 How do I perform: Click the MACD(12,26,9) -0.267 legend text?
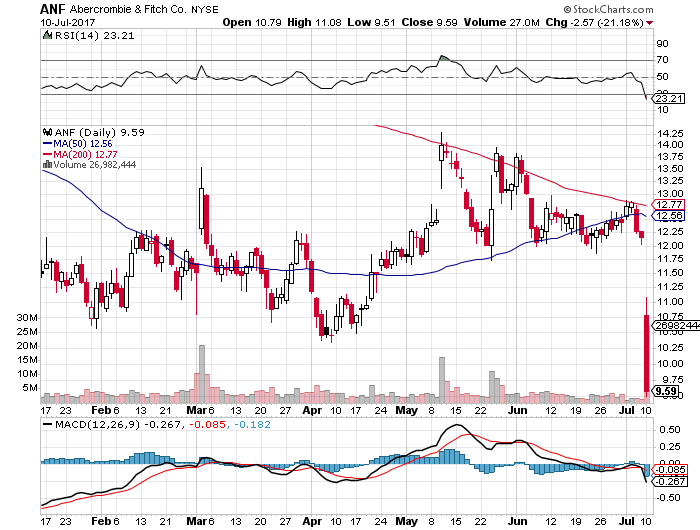click(117, 424)
